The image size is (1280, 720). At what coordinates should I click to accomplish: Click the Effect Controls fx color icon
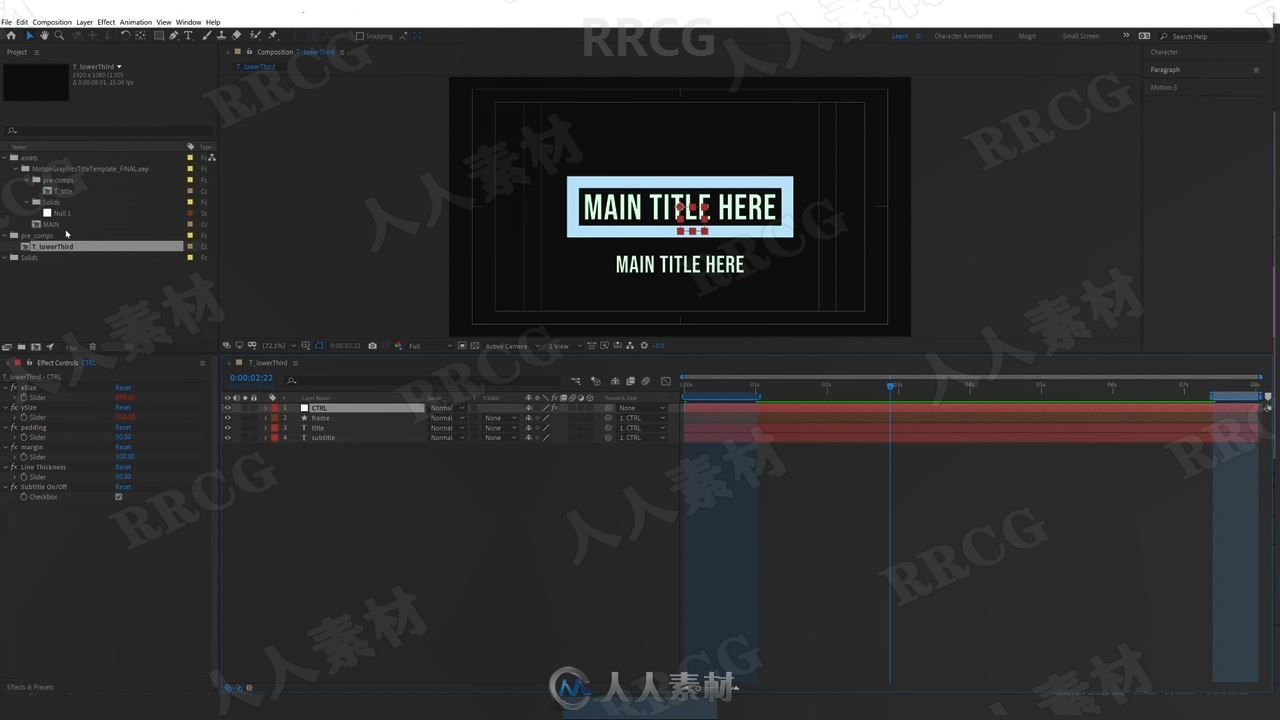(x=16, y=363)
